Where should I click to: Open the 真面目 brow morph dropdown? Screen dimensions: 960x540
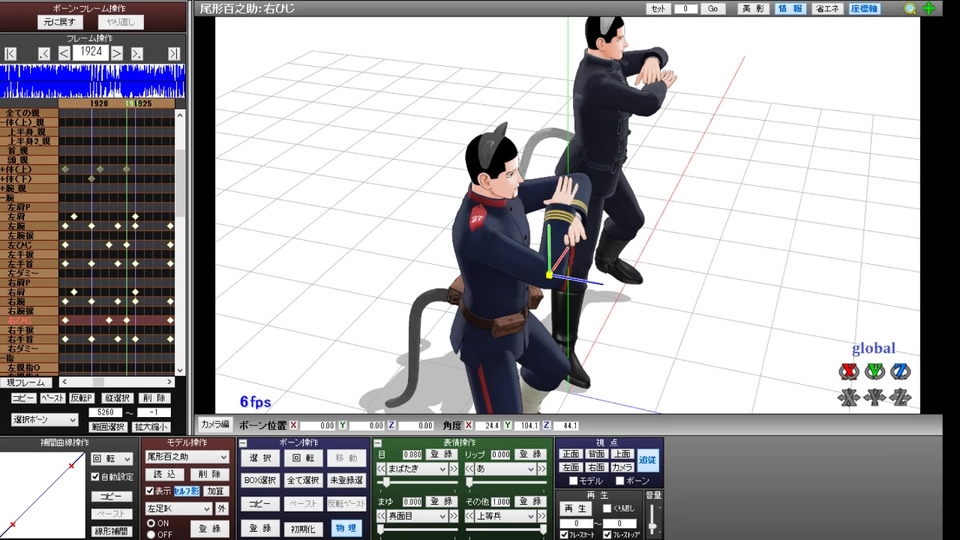coord(418,516)
